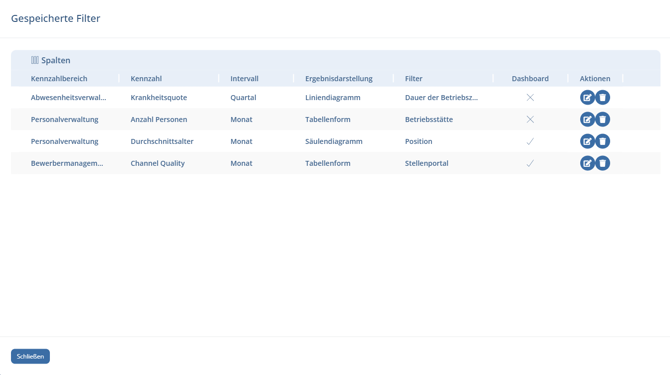Sort by Intervall column header
670x375 pixels.
(x=244, y=79)
